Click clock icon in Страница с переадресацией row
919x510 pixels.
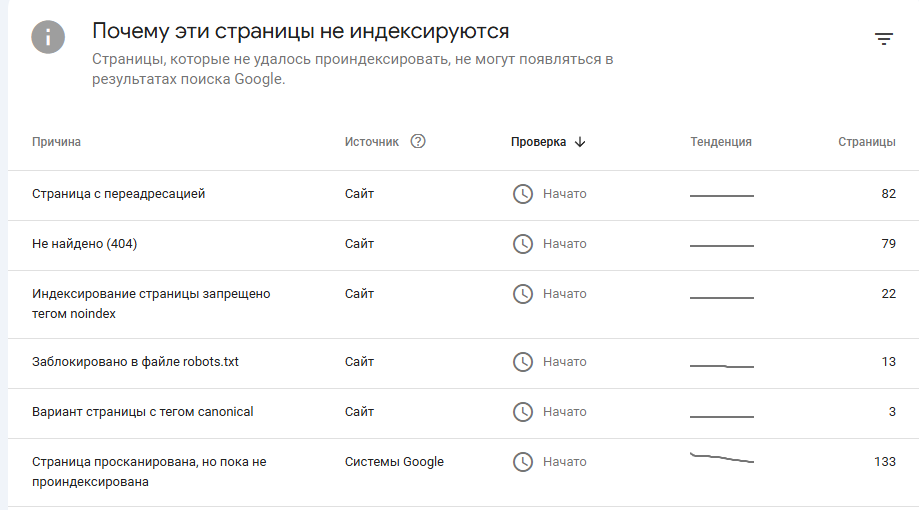[523, 194]
